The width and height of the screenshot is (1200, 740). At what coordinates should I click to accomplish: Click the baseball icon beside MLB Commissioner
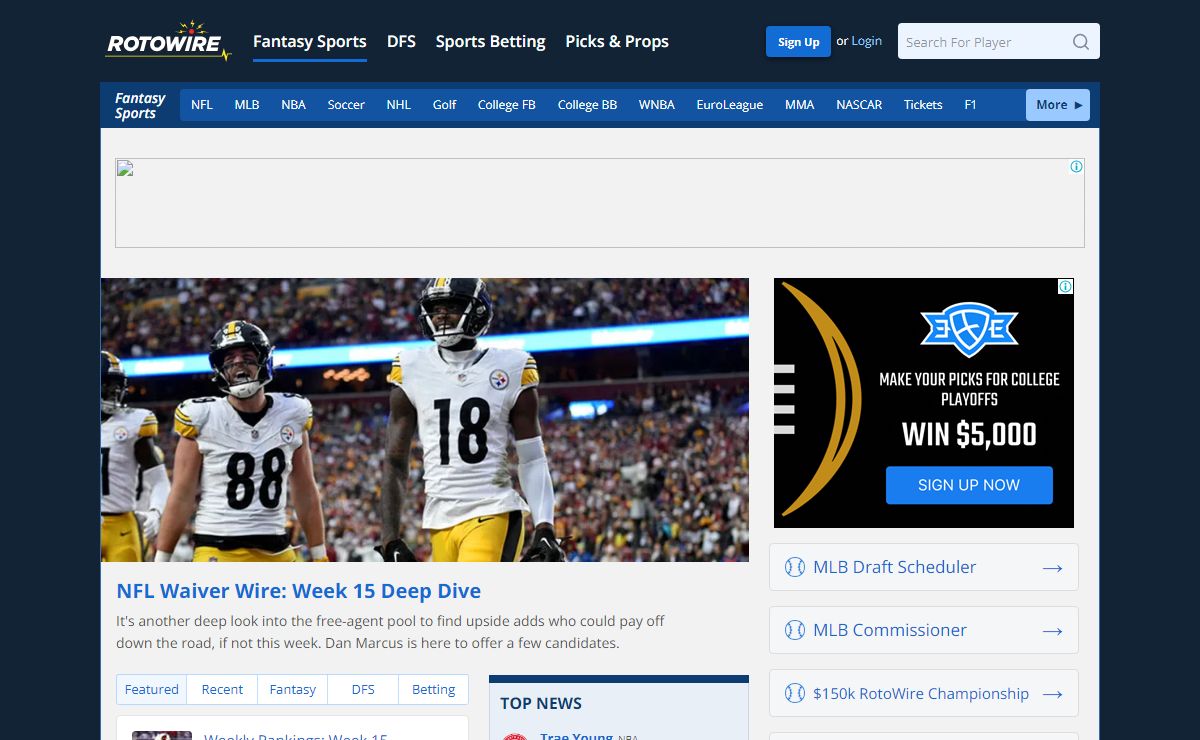tap(795, 630)
